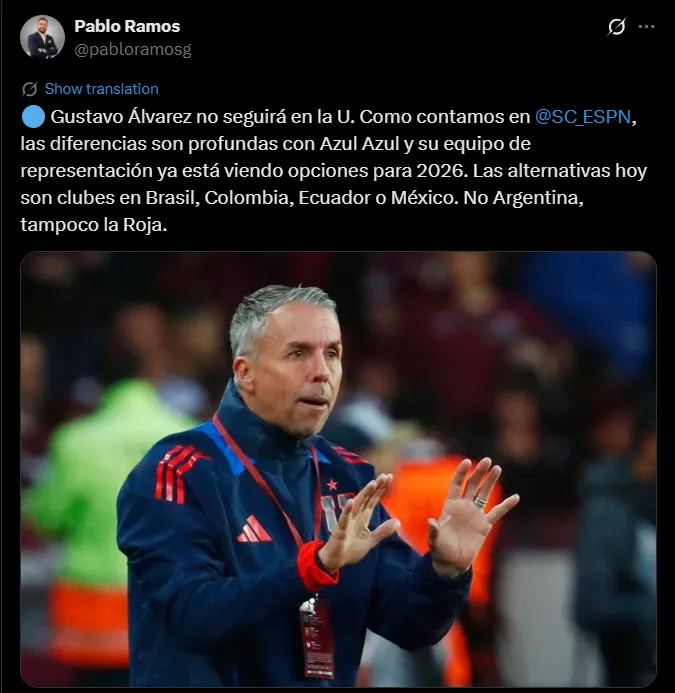Show translation of the post
Viewport: 675px width, 693px height.
coord(102,89)
